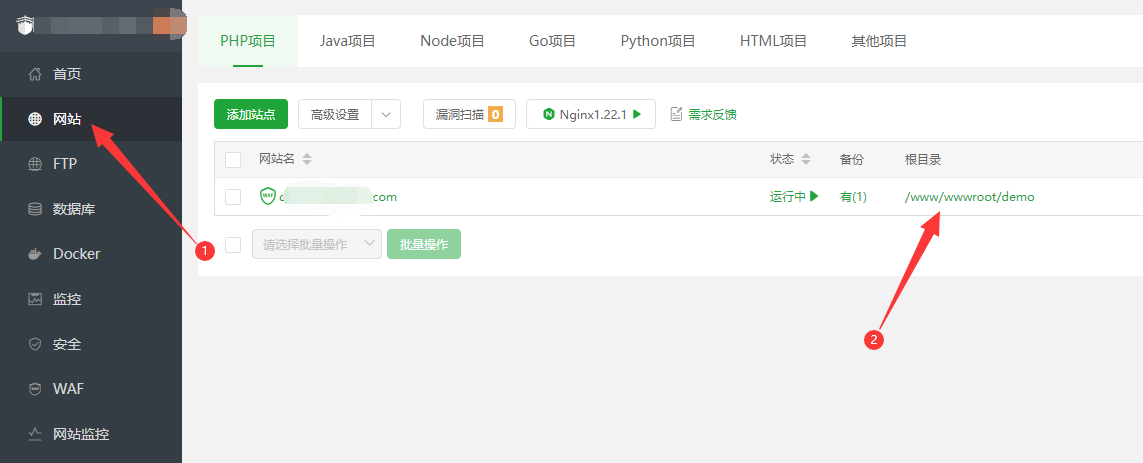Screen dimensions: 1143x463
Task: Click the 需求反馈 feedback note icon
Action: [x=676, y=114]
